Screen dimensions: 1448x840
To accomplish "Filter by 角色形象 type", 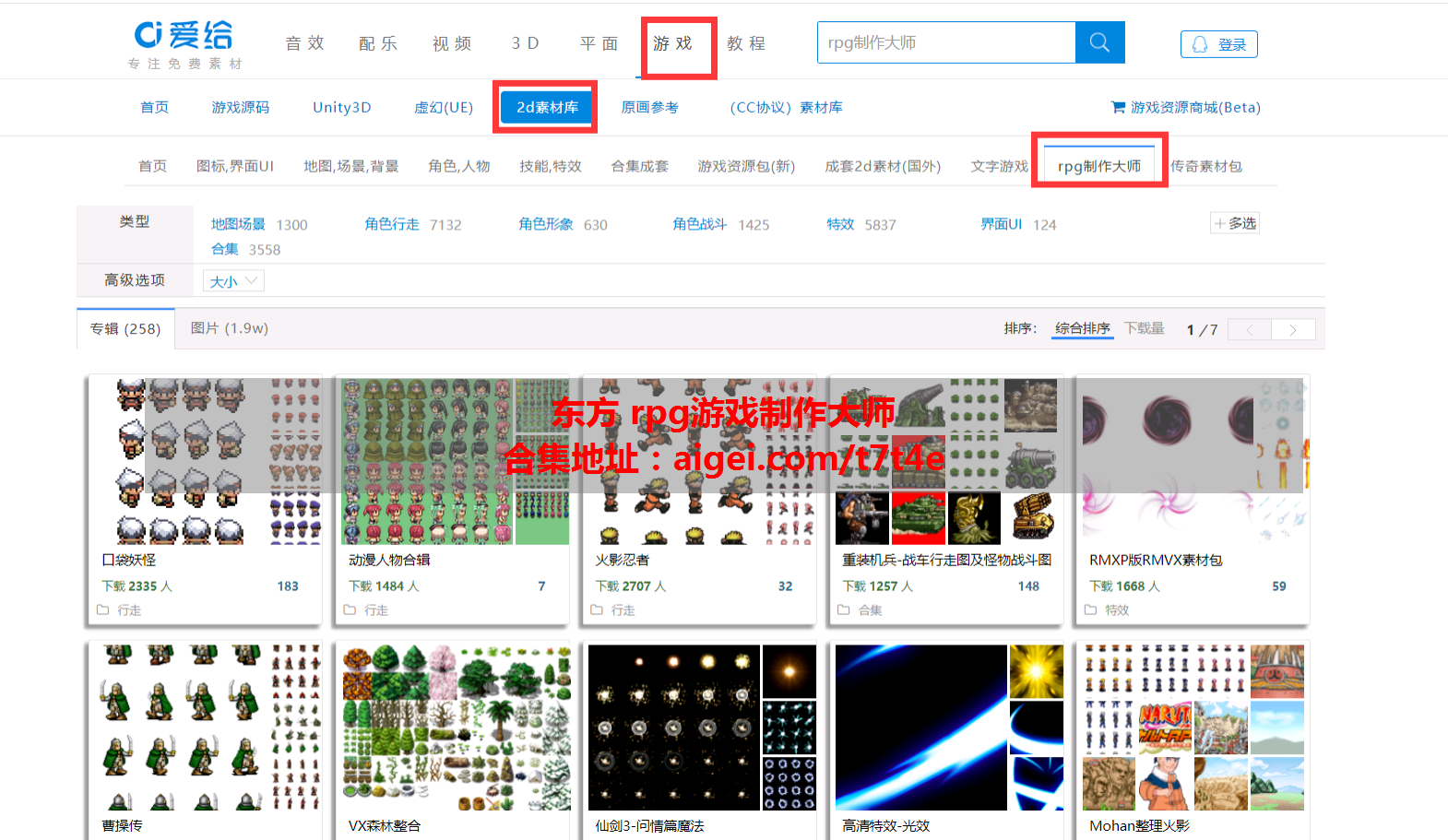I will (546, 224).
